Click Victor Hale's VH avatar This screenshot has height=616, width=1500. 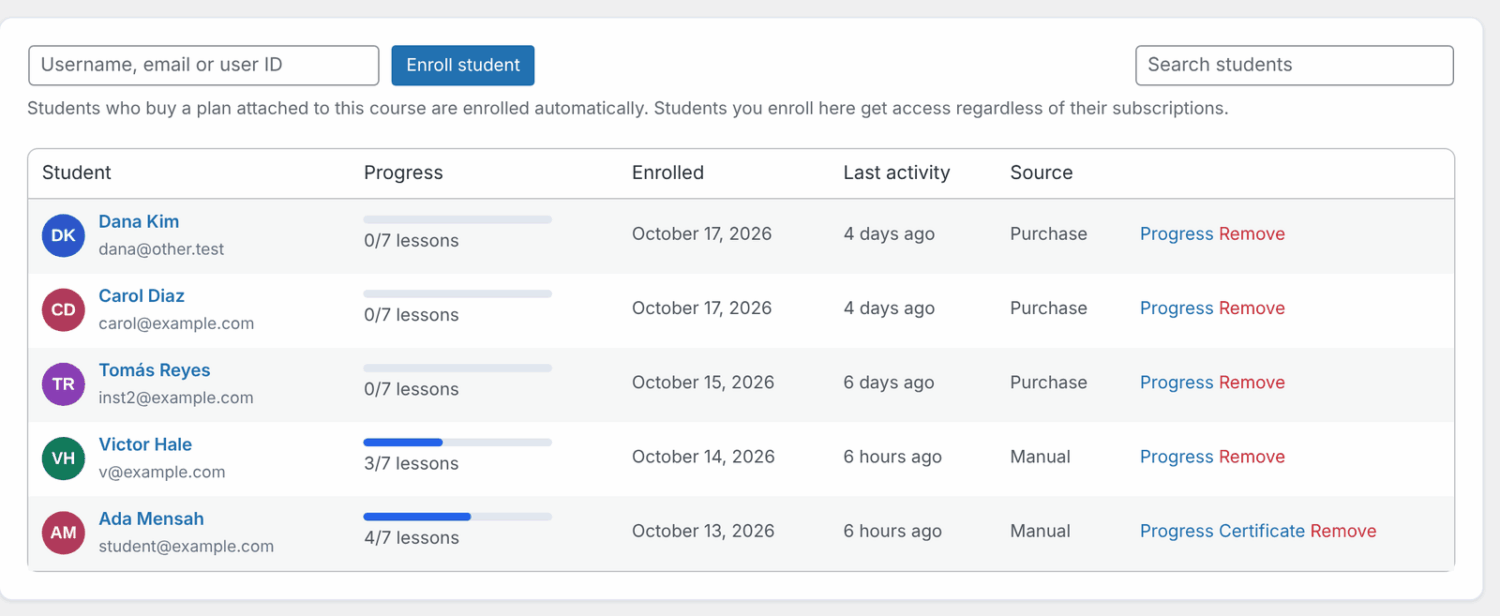click(x=63, y=459)
